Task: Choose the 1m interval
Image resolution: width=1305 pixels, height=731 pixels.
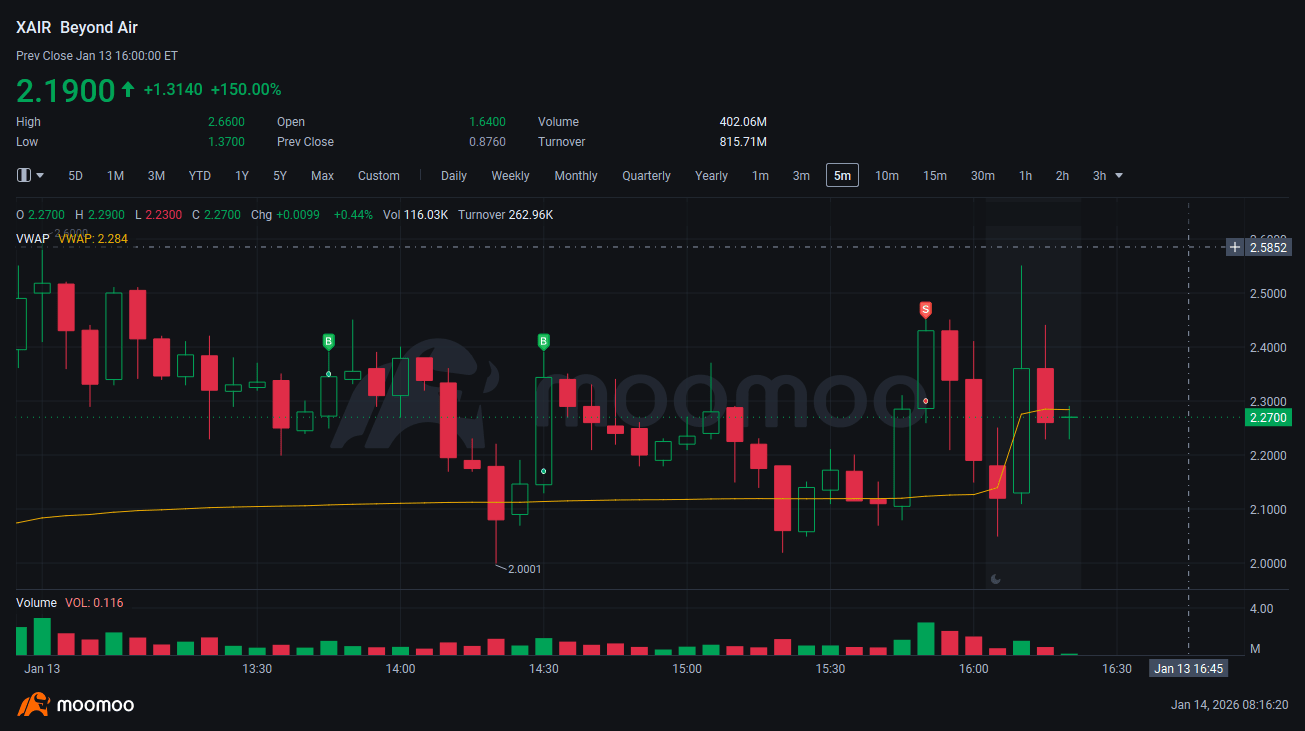Action: [760, 176]
